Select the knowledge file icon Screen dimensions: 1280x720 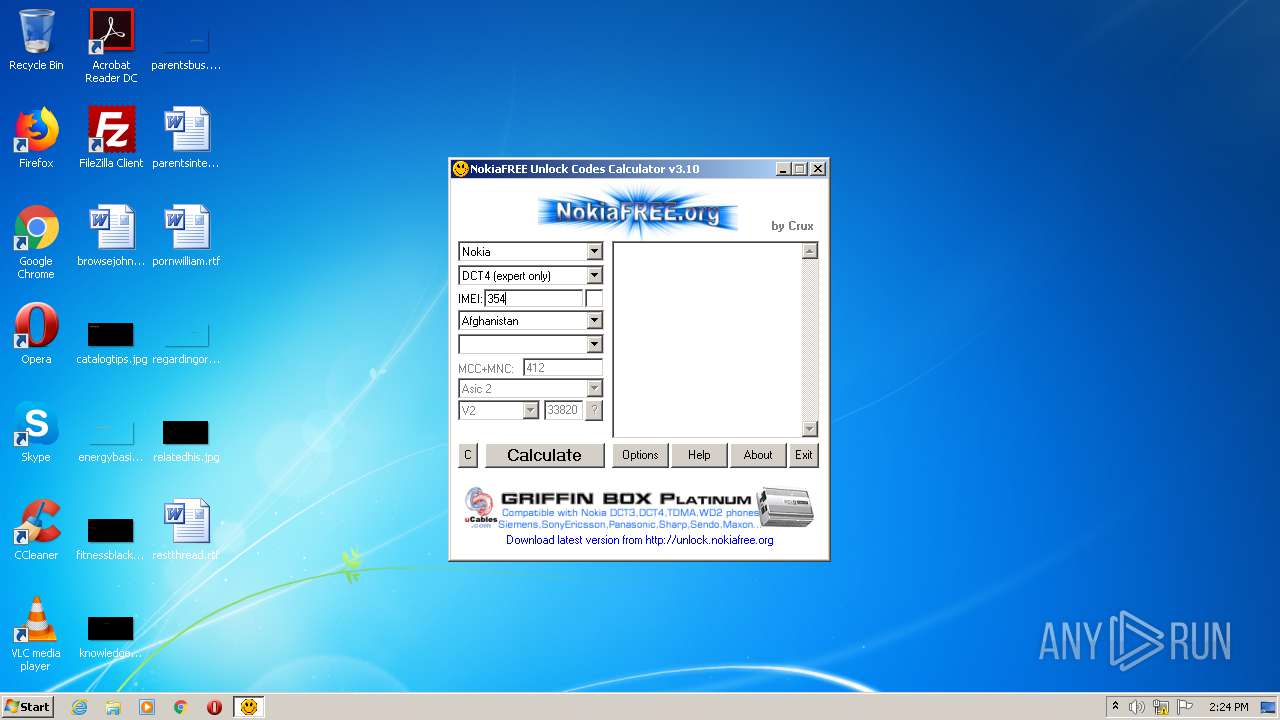point(111,634)
